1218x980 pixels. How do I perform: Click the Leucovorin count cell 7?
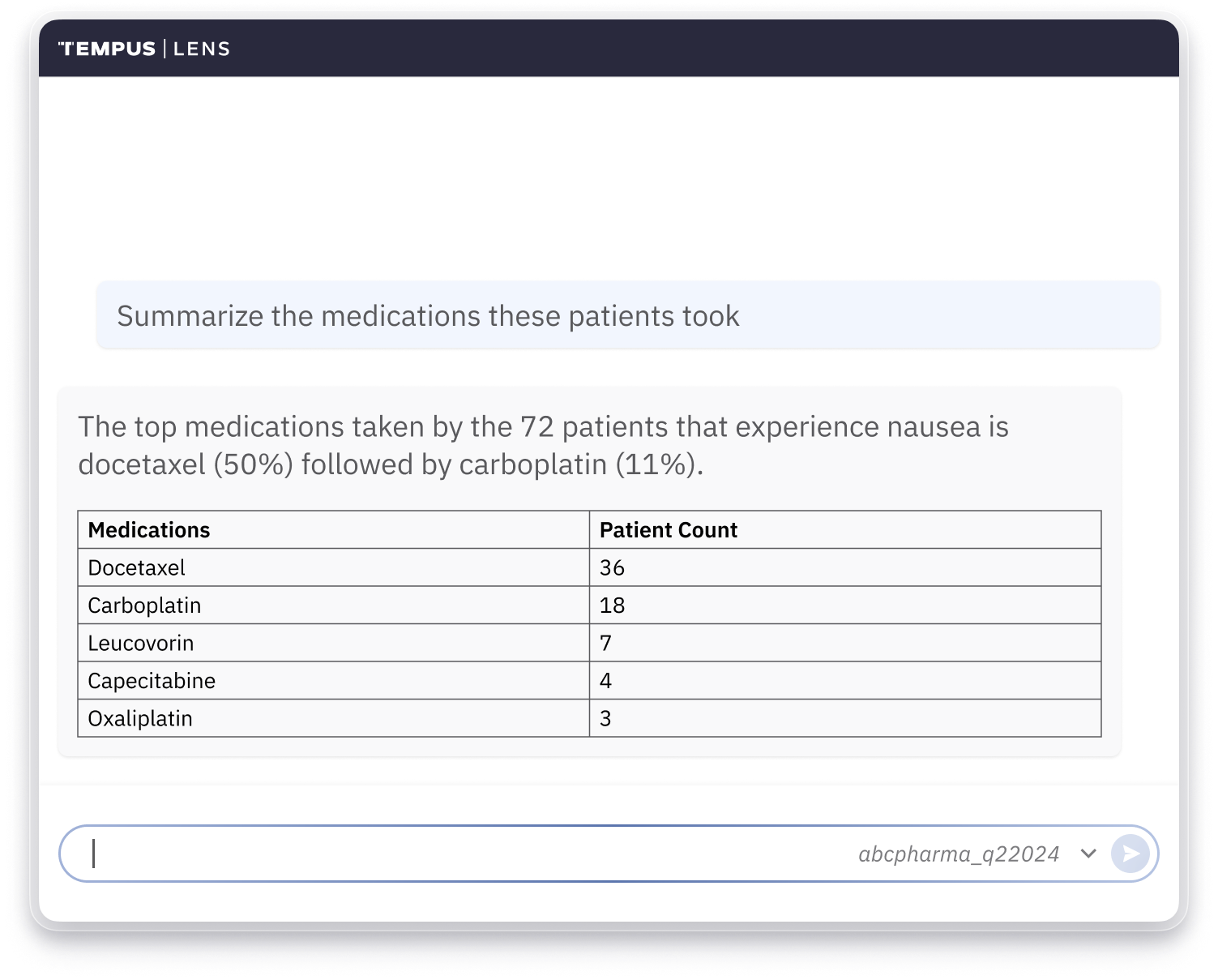[845, 643]
